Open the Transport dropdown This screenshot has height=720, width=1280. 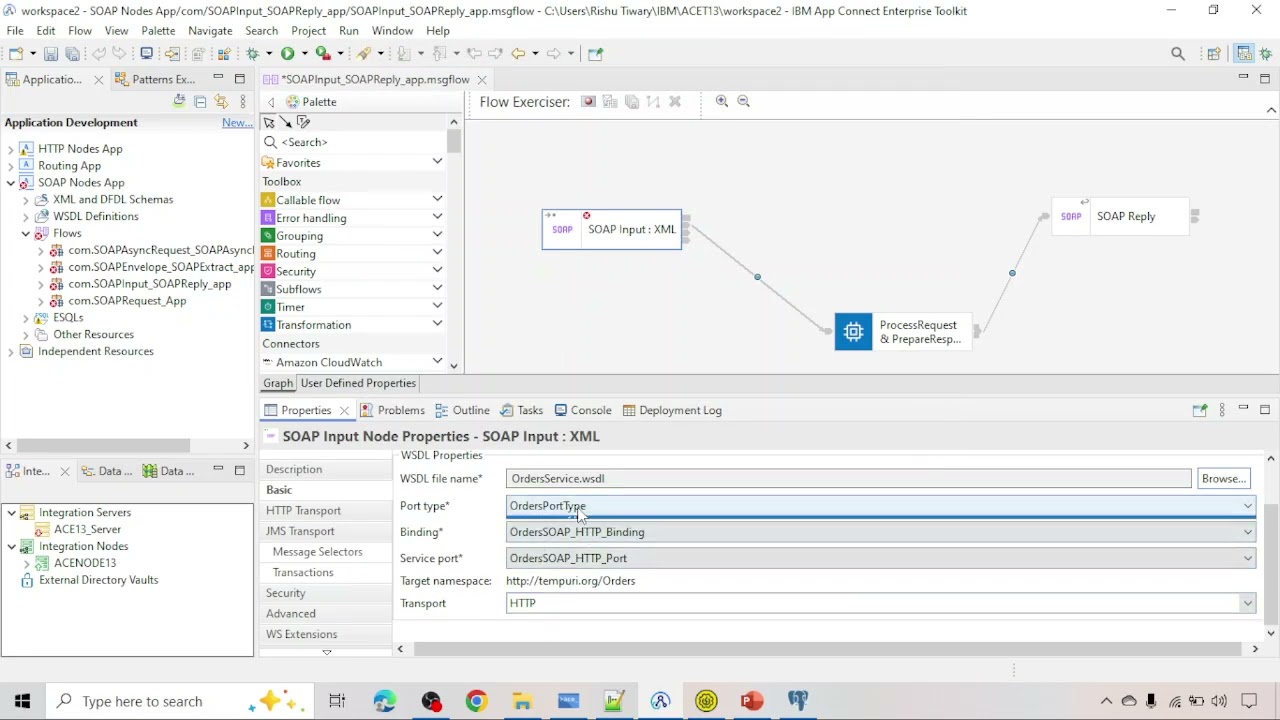(x=1247, y=603)
